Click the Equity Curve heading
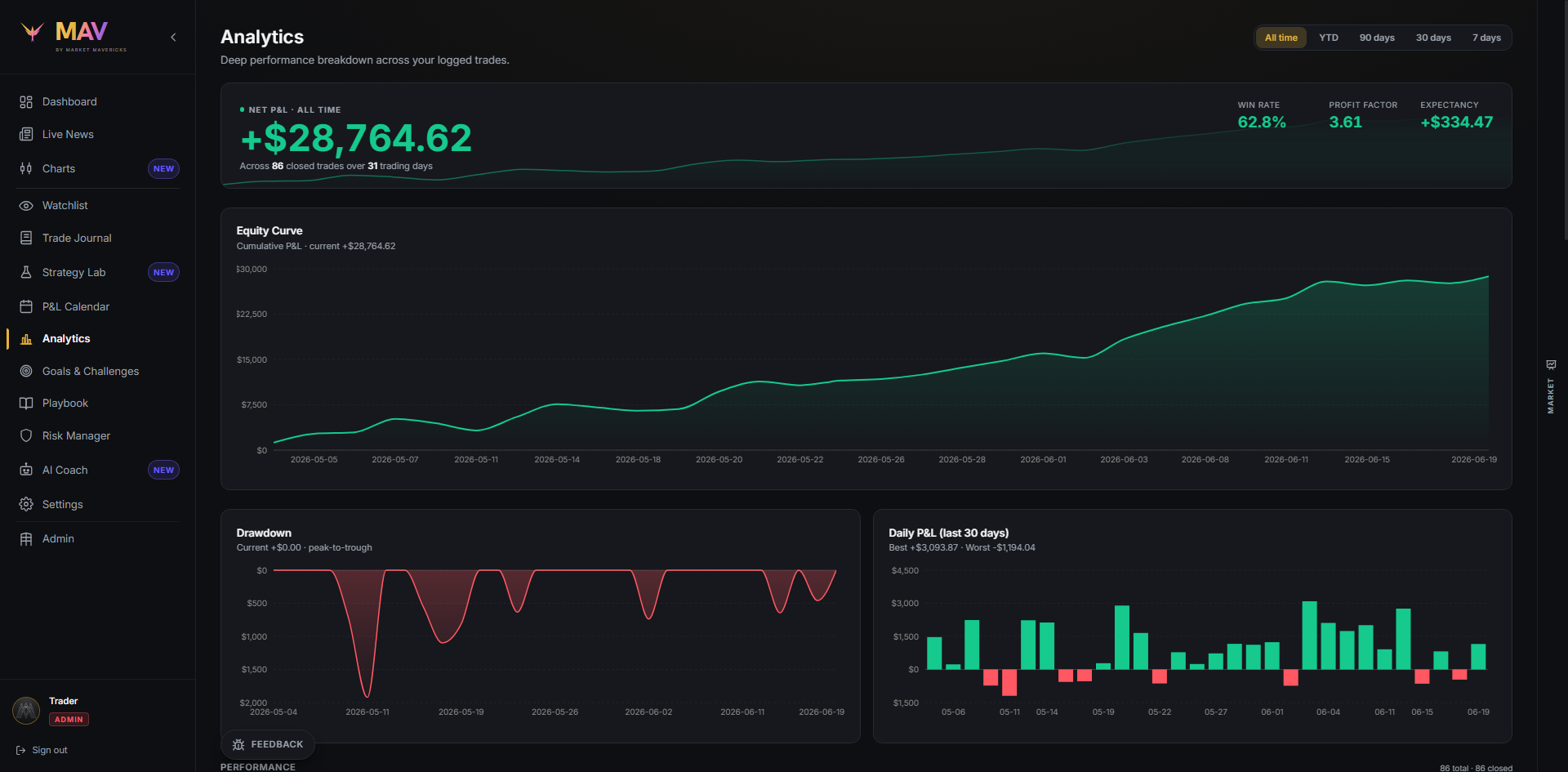Image resolution: width=1568 pixels, height=772 pixels. pos(269,231)
